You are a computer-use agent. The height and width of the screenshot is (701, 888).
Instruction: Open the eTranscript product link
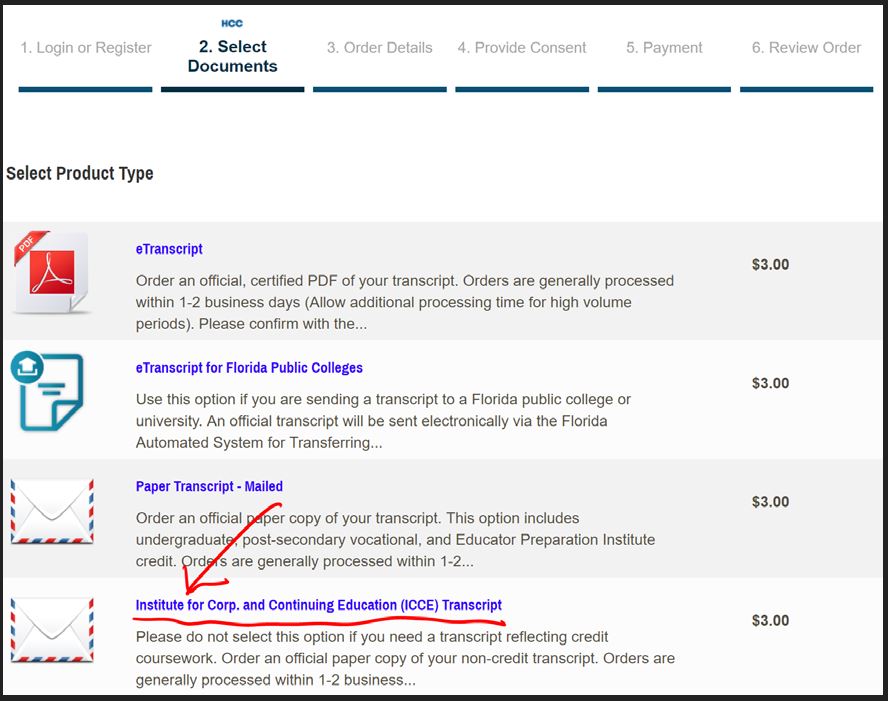pyautogui.click(x=169, y=249)
